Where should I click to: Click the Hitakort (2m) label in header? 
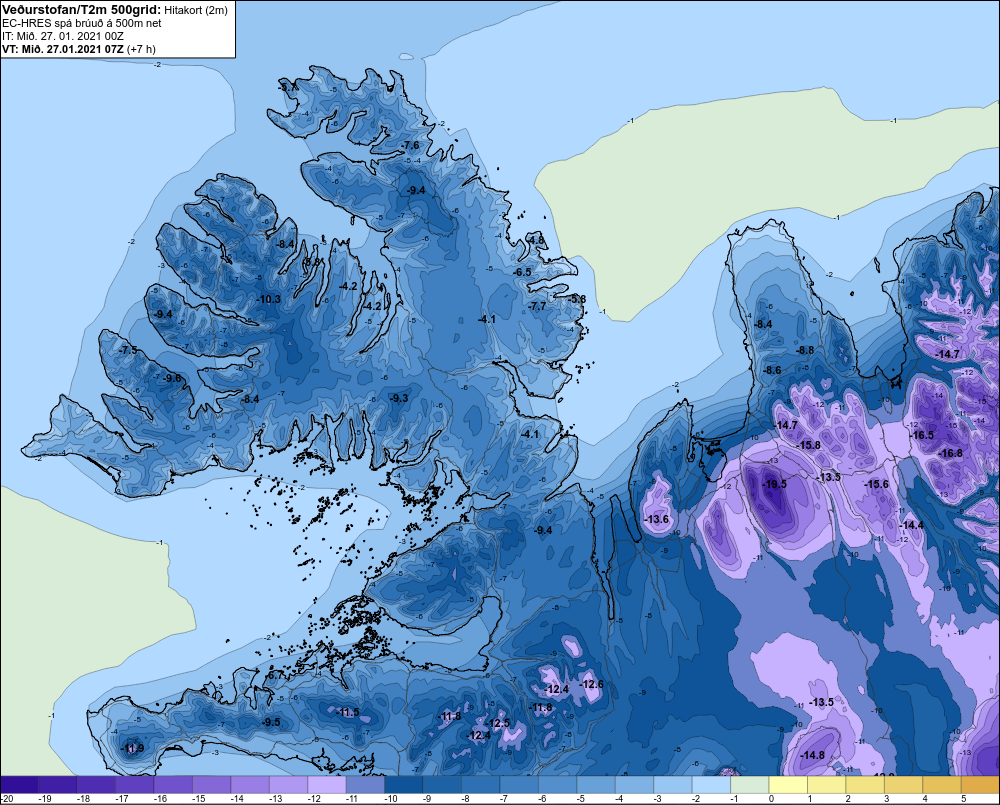click(196, 10)
